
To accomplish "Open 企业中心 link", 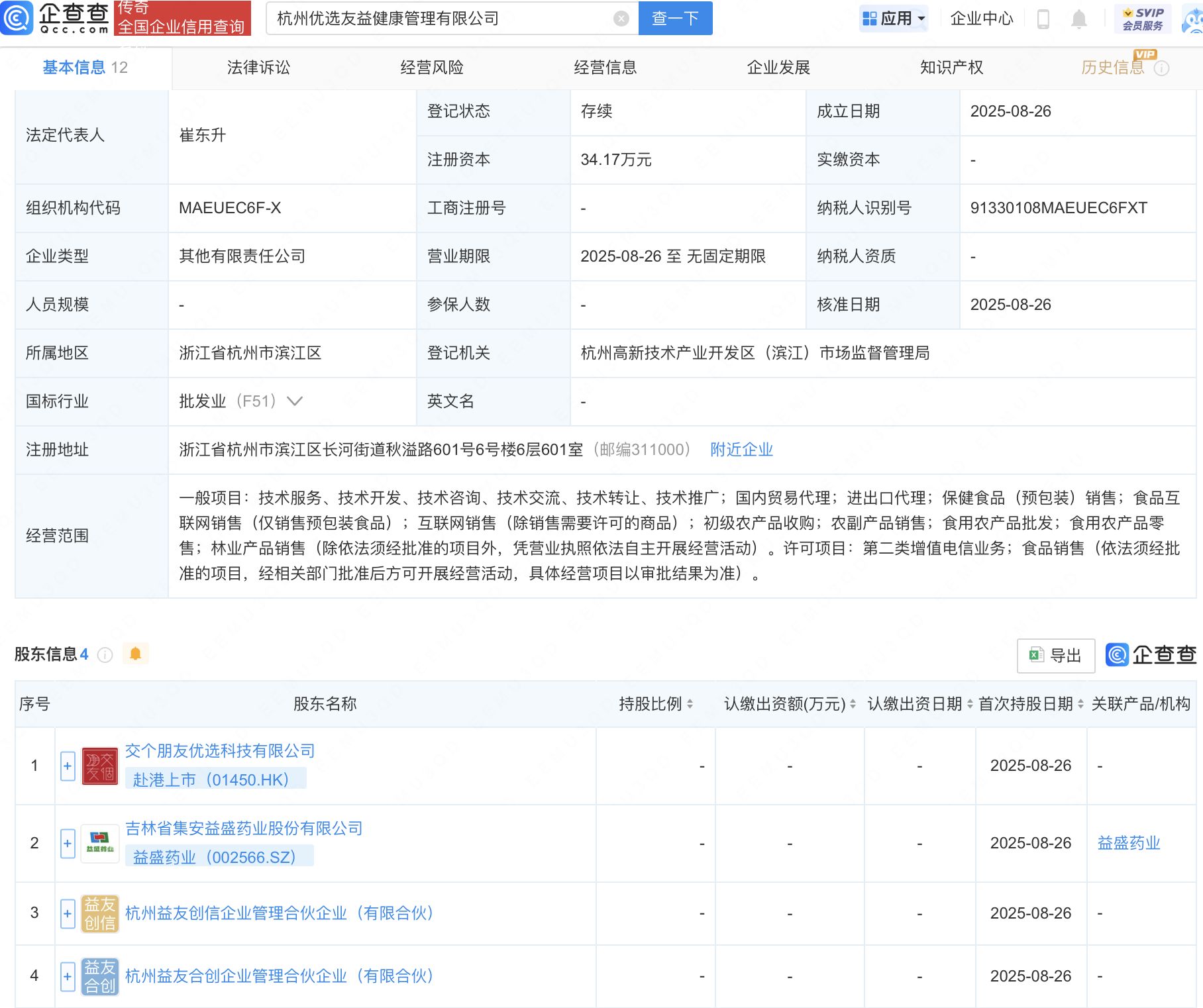I will [982, 19].
